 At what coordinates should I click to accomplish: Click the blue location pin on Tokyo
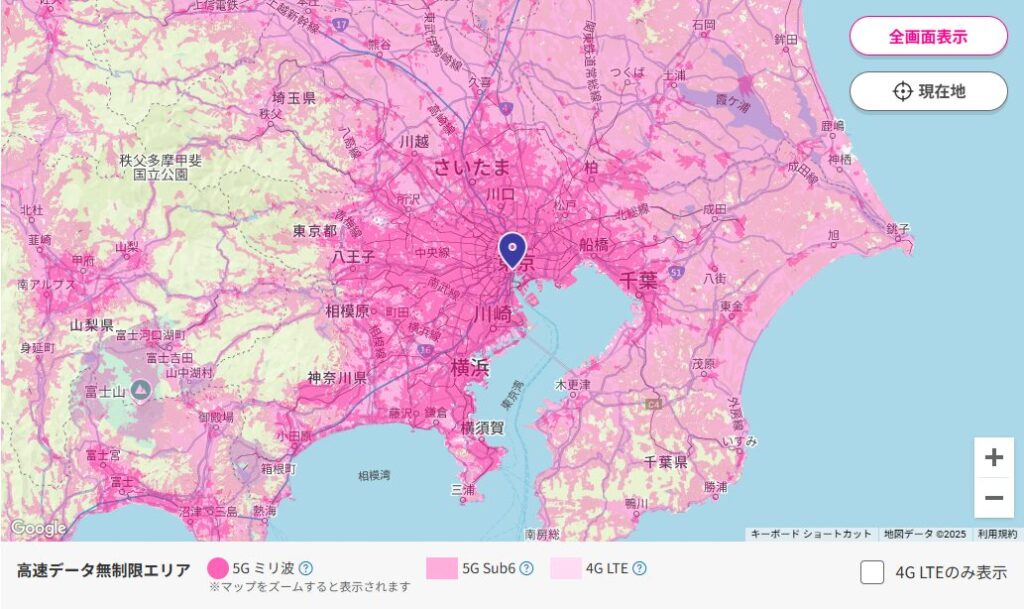coord(513,251)
